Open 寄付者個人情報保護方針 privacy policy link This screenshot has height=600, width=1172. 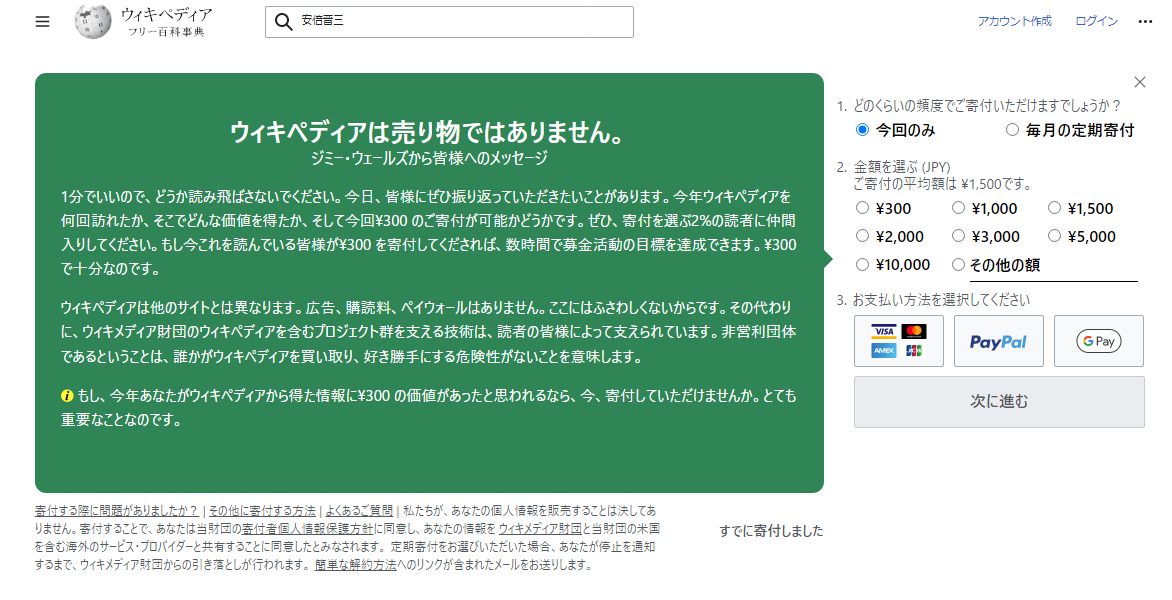coord(308,529)
